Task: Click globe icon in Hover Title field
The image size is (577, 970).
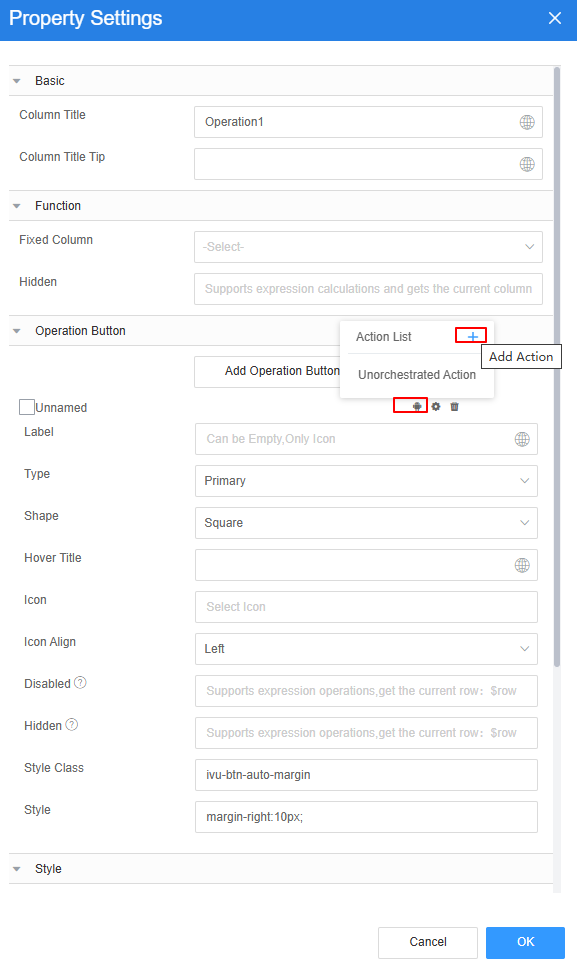Action: click(x=522, y=565)
